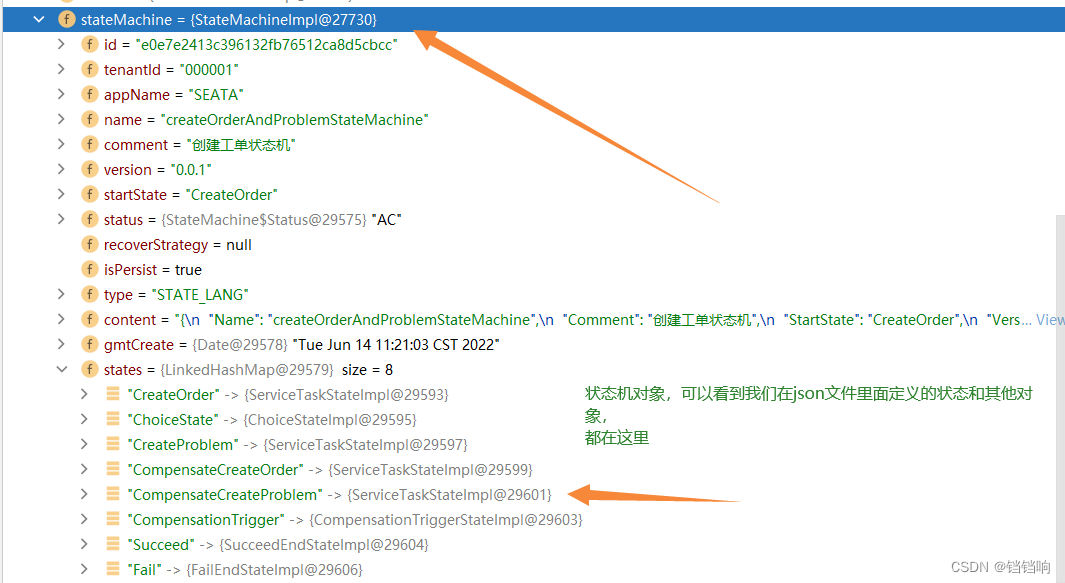
Task: Select the type value "STATE_LANG"
Action: [x=200, y=295]
